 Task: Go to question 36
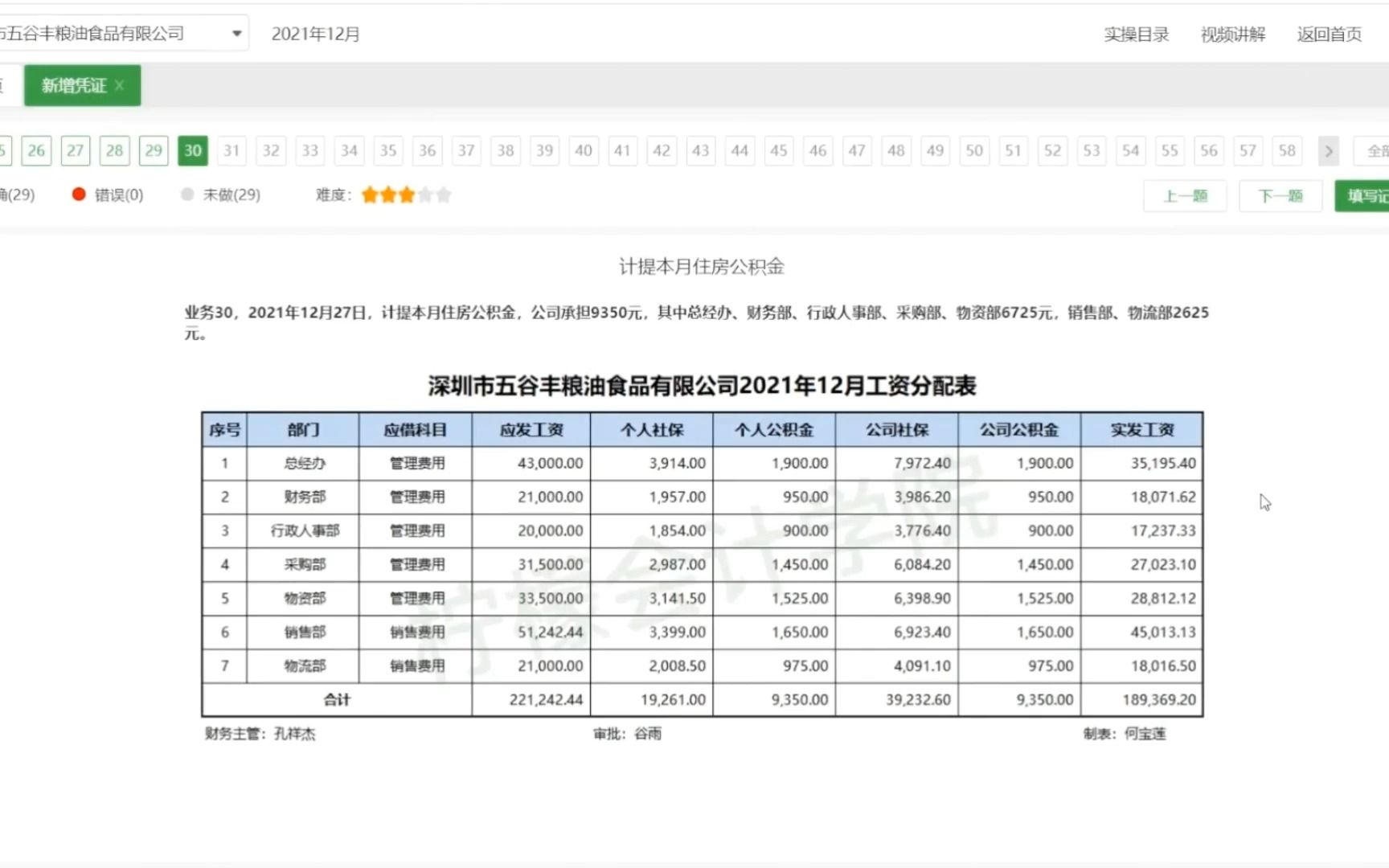point(428,150)
